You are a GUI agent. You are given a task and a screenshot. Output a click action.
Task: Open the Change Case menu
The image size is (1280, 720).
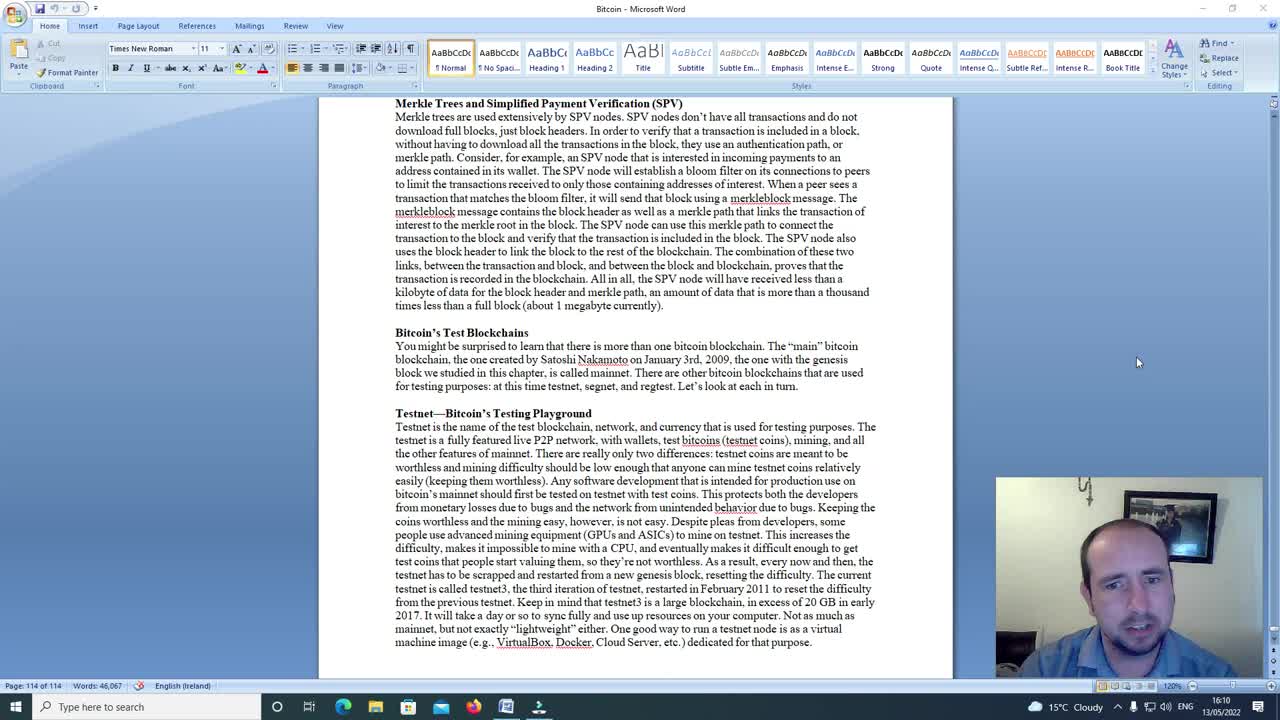218,68
